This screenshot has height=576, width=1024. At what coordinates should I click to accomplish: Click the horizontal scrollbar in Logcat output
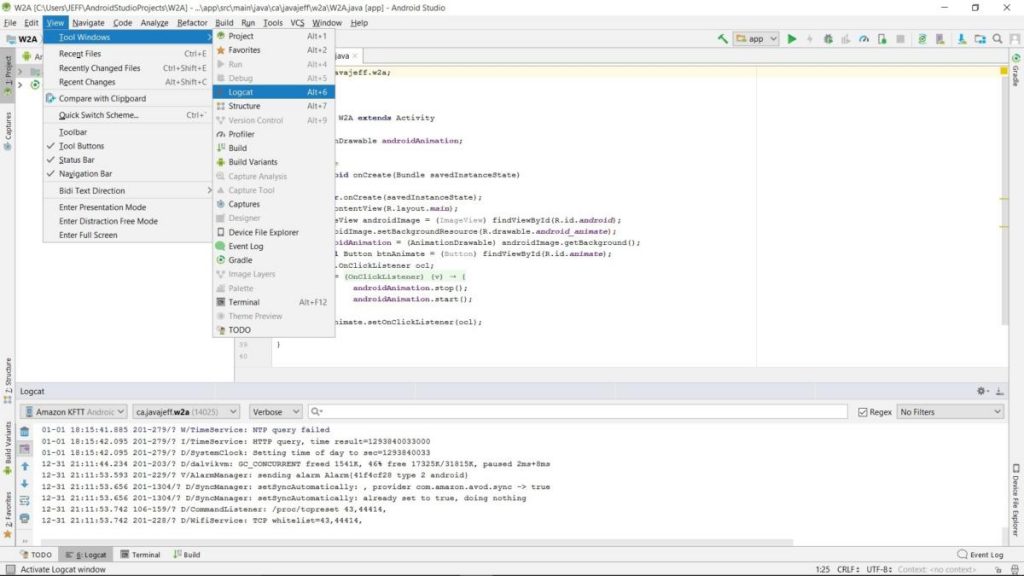tap(417, 542)
